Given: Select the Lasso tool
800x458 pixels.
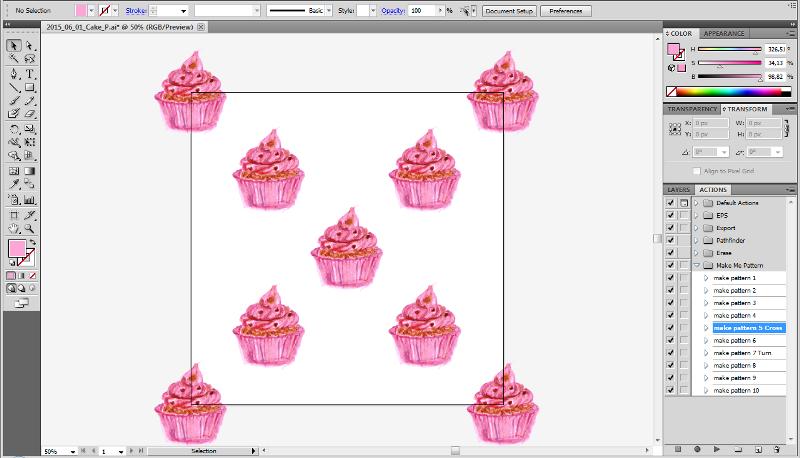Looking at the screenshot, I should tap(30, 59).
